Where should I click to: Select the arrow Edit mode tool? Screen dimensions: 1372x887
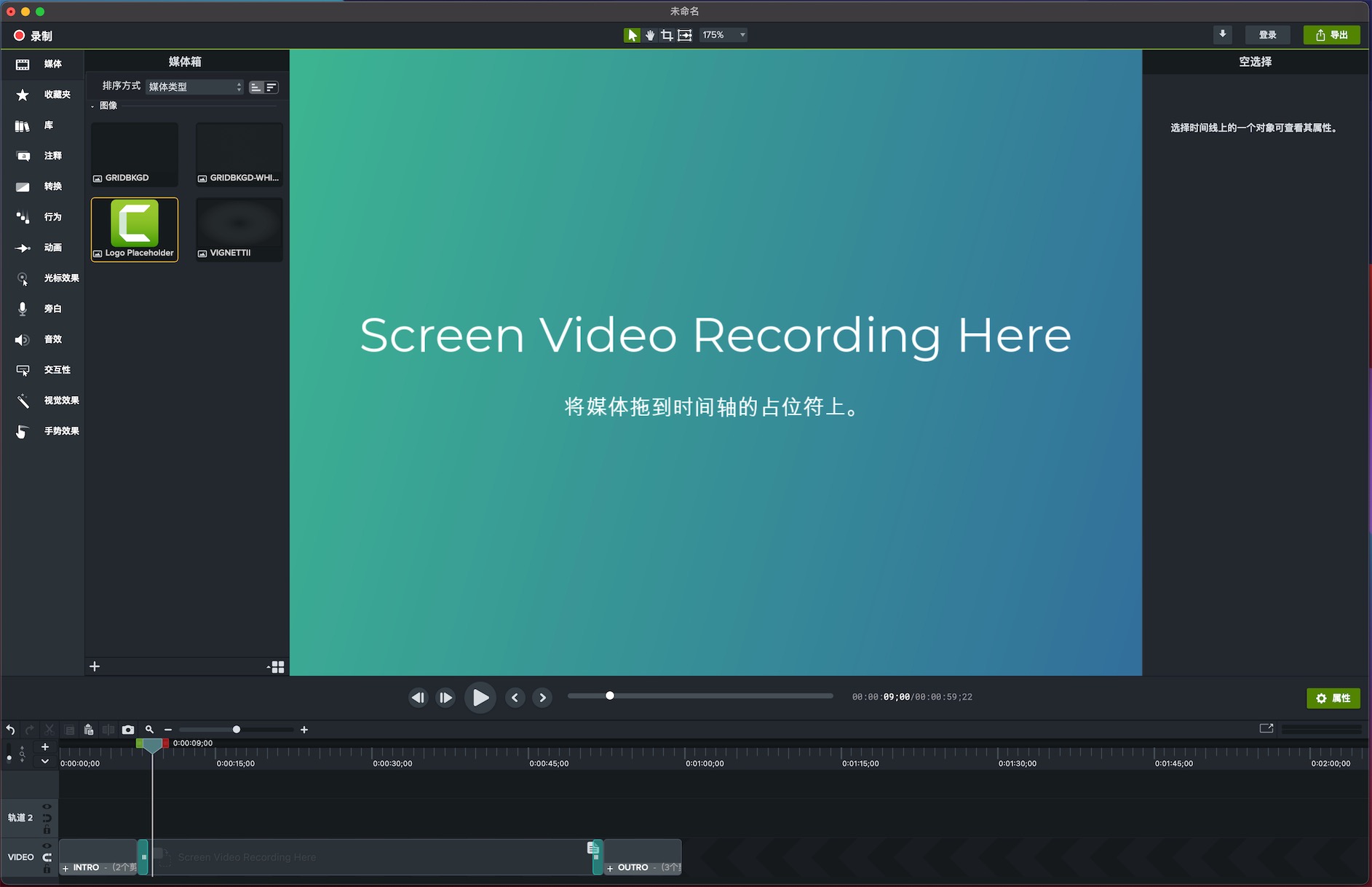pyautogui.click(x=632, y=35)
